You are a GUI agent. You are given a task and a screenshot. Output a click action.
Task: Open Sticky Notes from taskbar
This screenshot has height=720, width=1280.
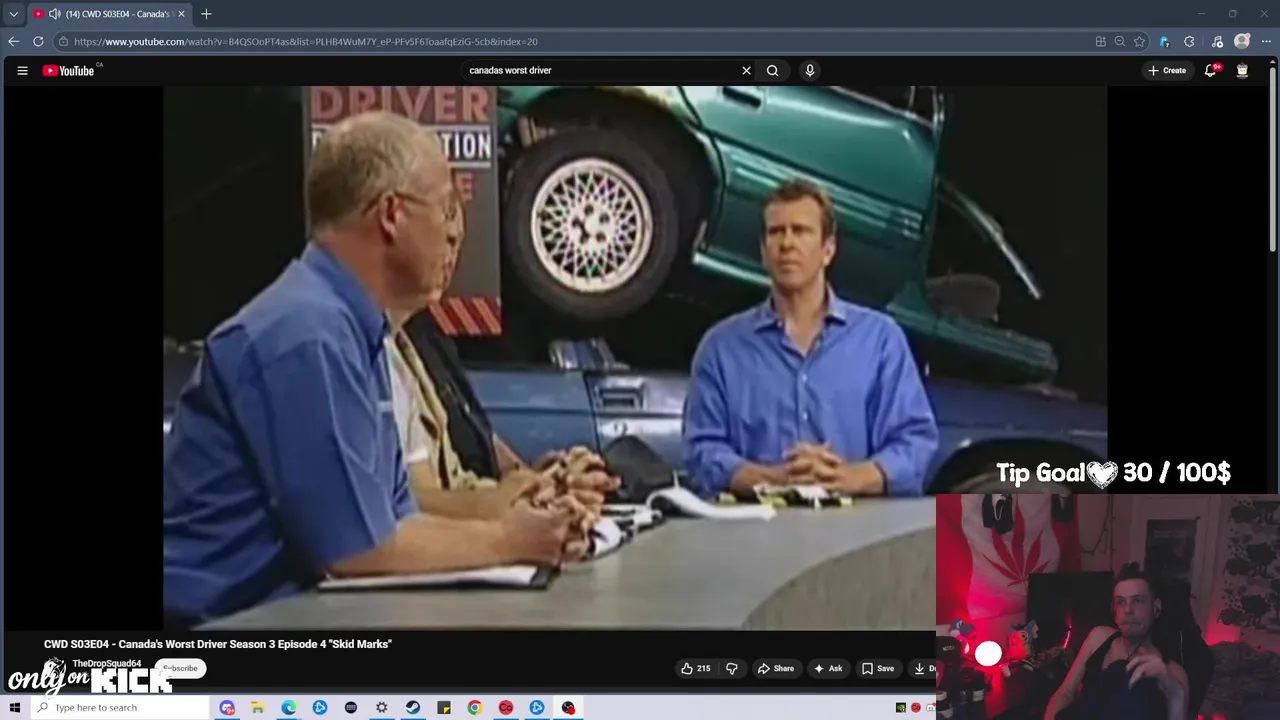pos(443,707)
